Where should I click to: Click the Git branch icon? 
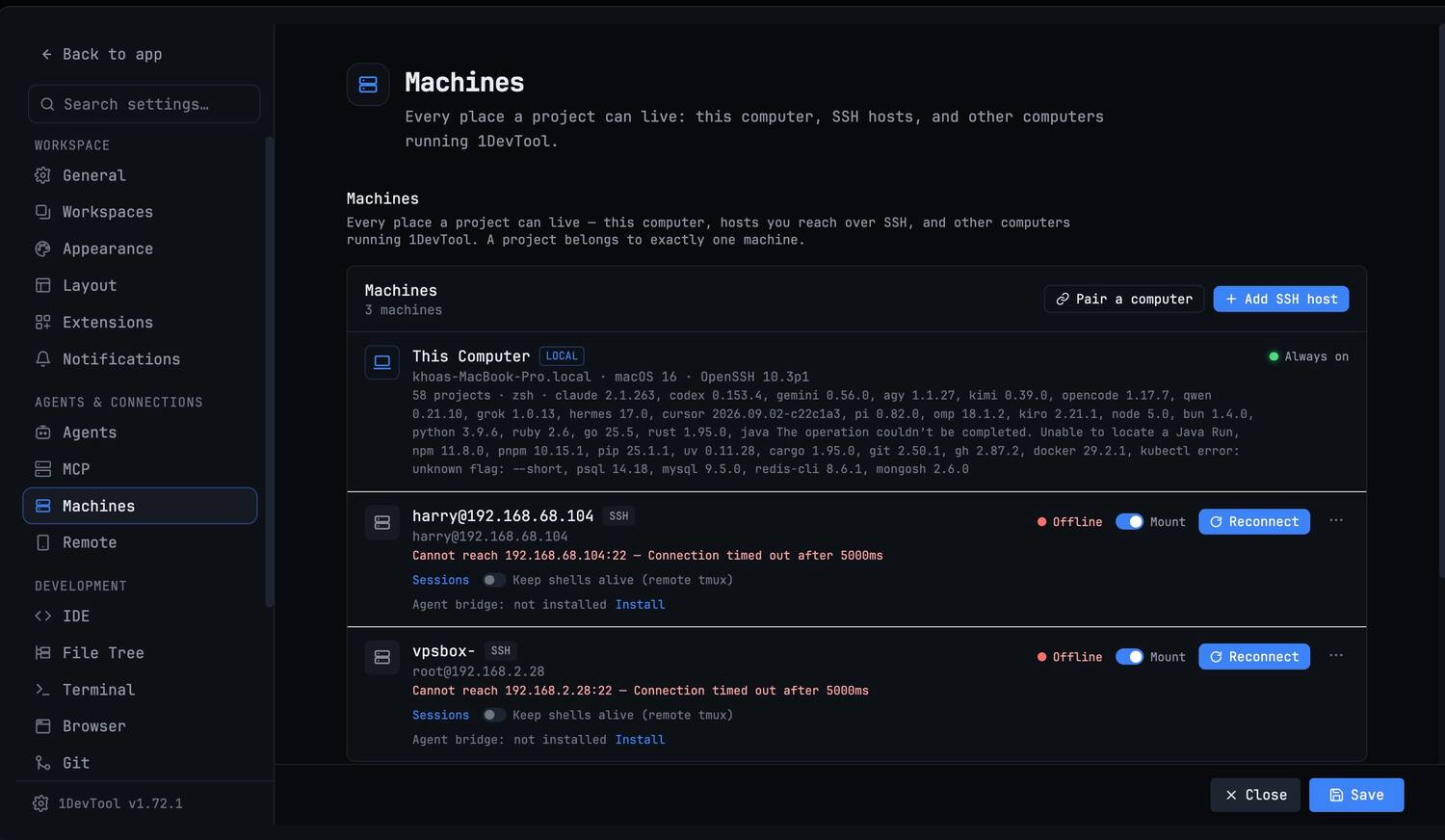coord(42,762)
